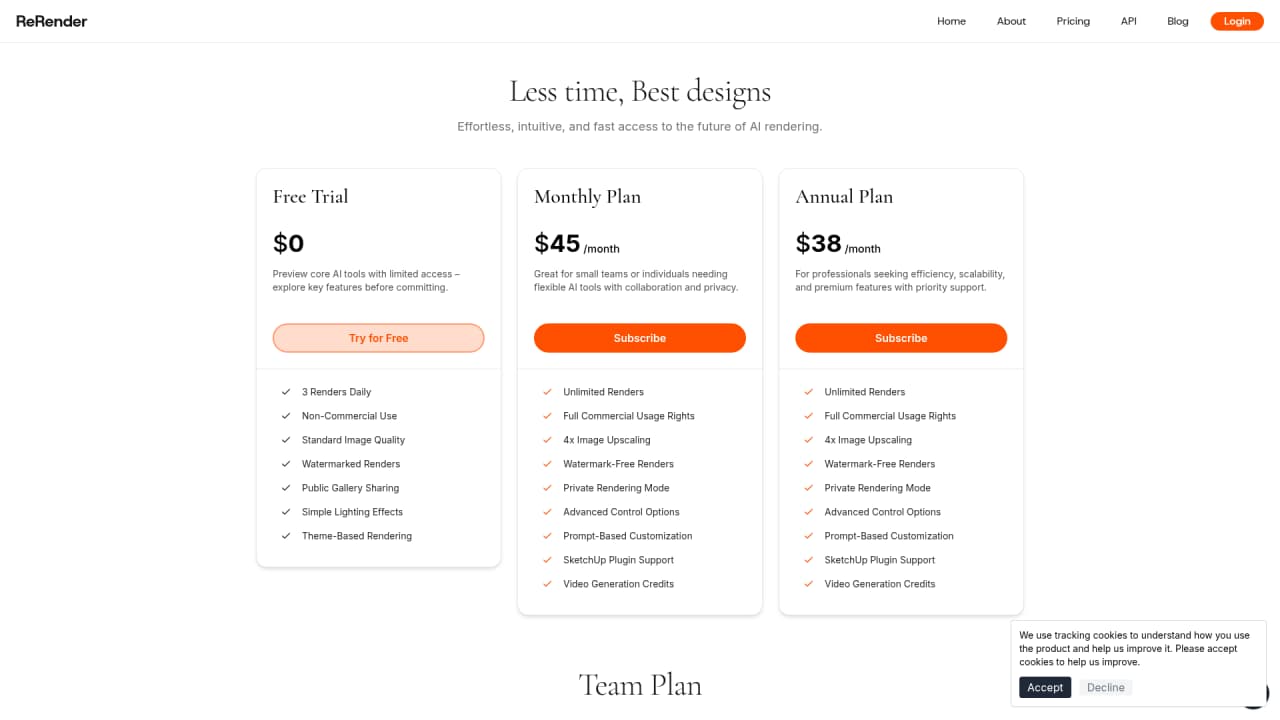Click 'Simple Lighting Effects' feature

[352, 512]
